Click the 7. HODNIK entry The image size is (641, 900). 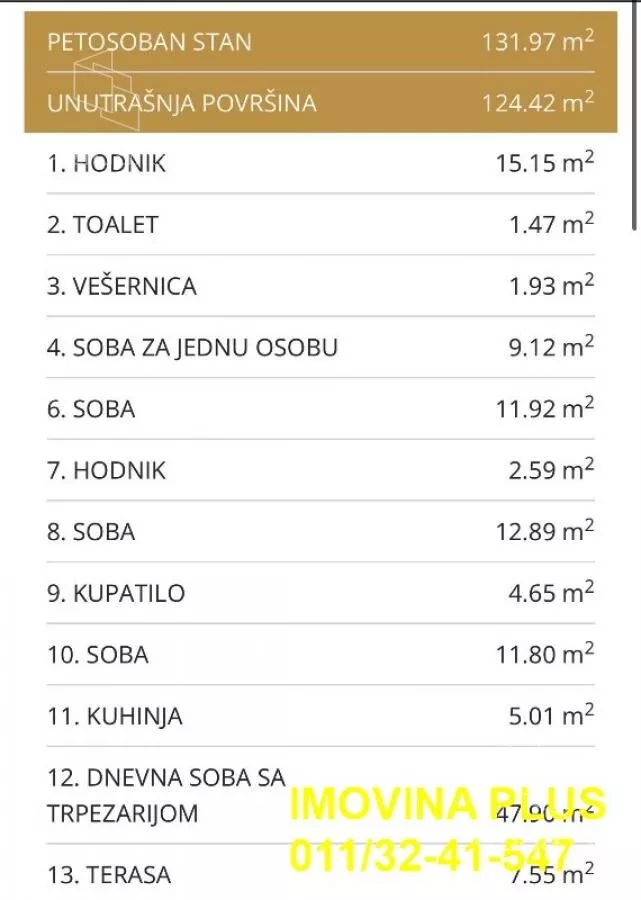[x=320, y=471]
